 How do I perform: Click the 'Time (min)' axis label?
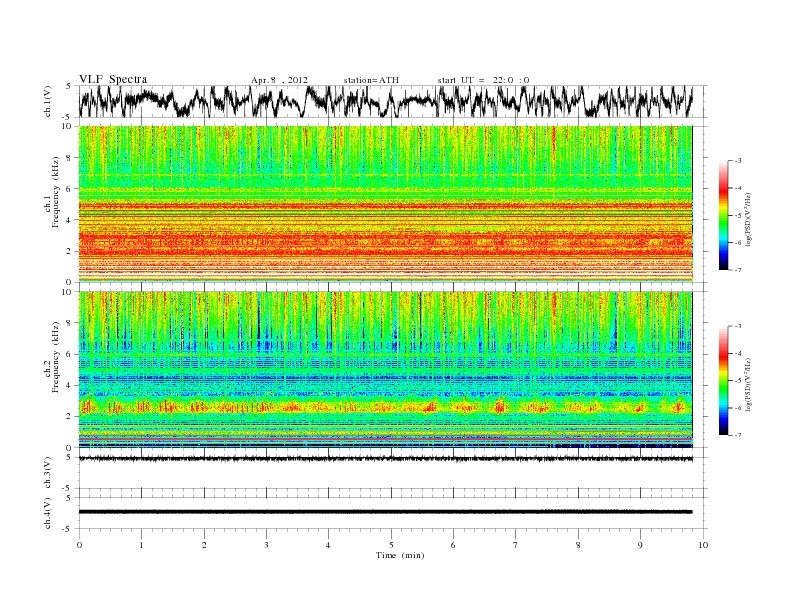point(400,555)
